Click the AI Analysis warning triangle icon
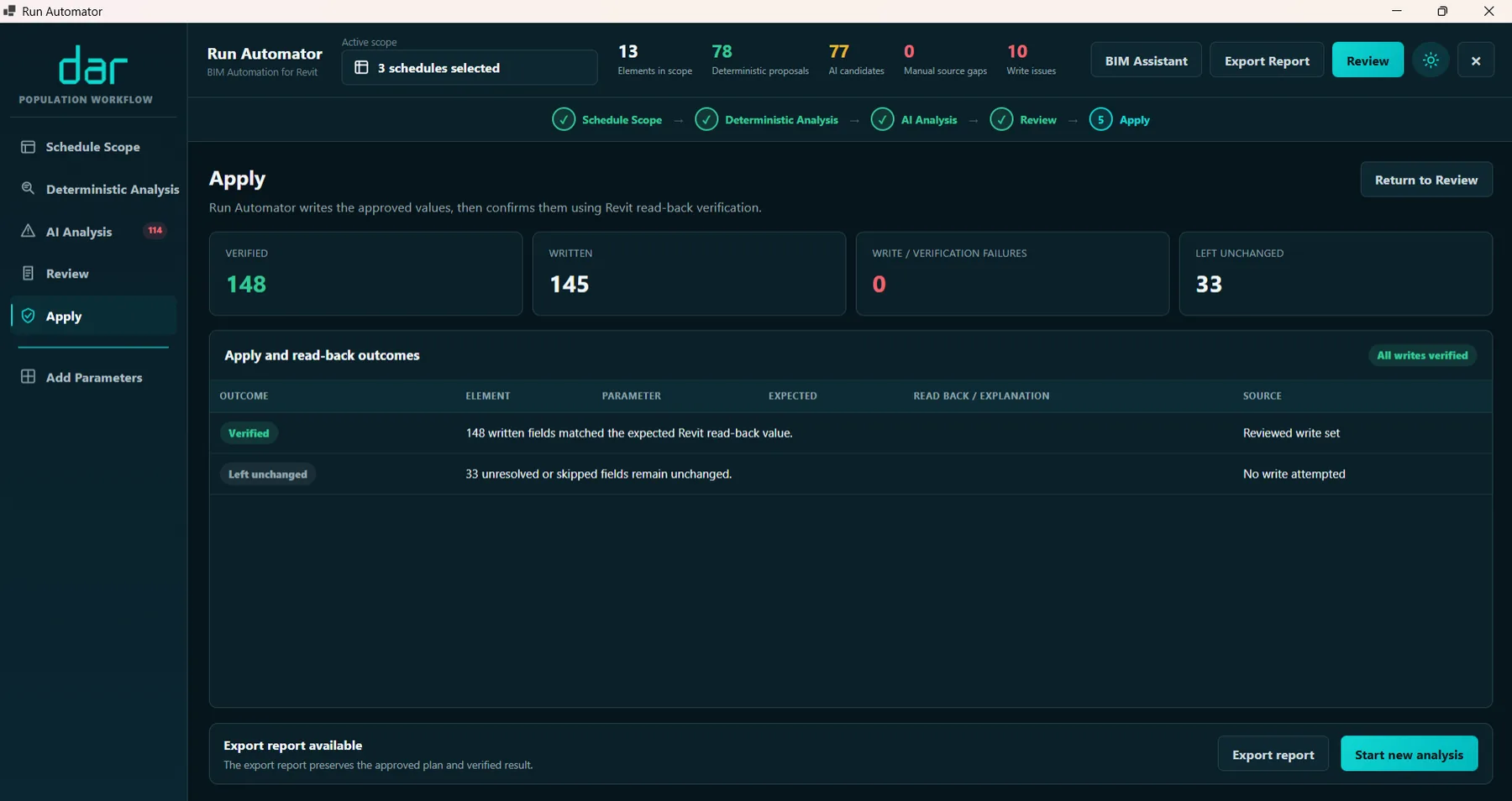 [28, 231]
